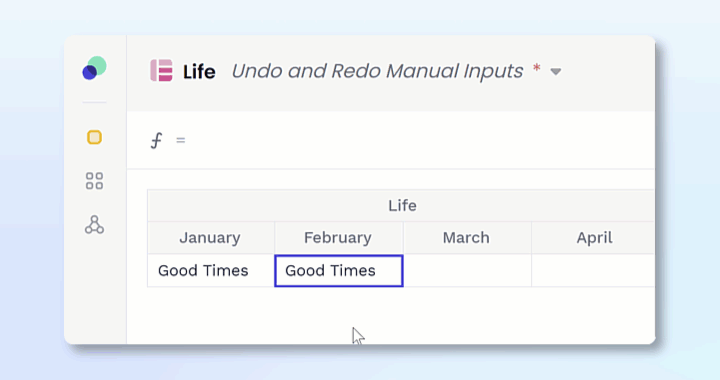This screenshot has width=720, height=380.
Task: Click the red unsaved changes asterisk
Action: (536, 69)
